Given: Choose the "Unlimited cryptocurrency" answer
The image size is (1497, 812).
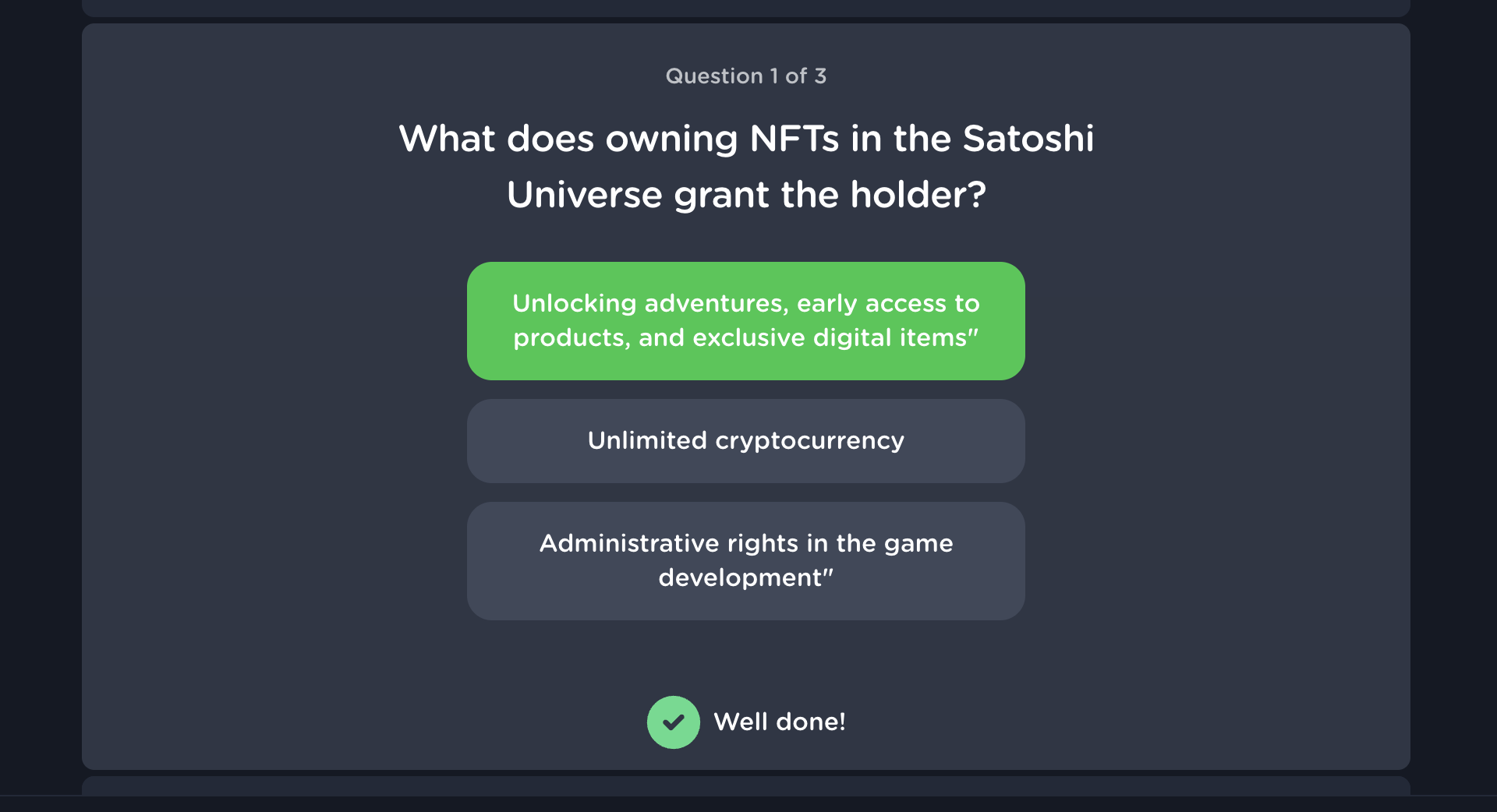Looking at the screenshot, I should [x=745, y=441].
